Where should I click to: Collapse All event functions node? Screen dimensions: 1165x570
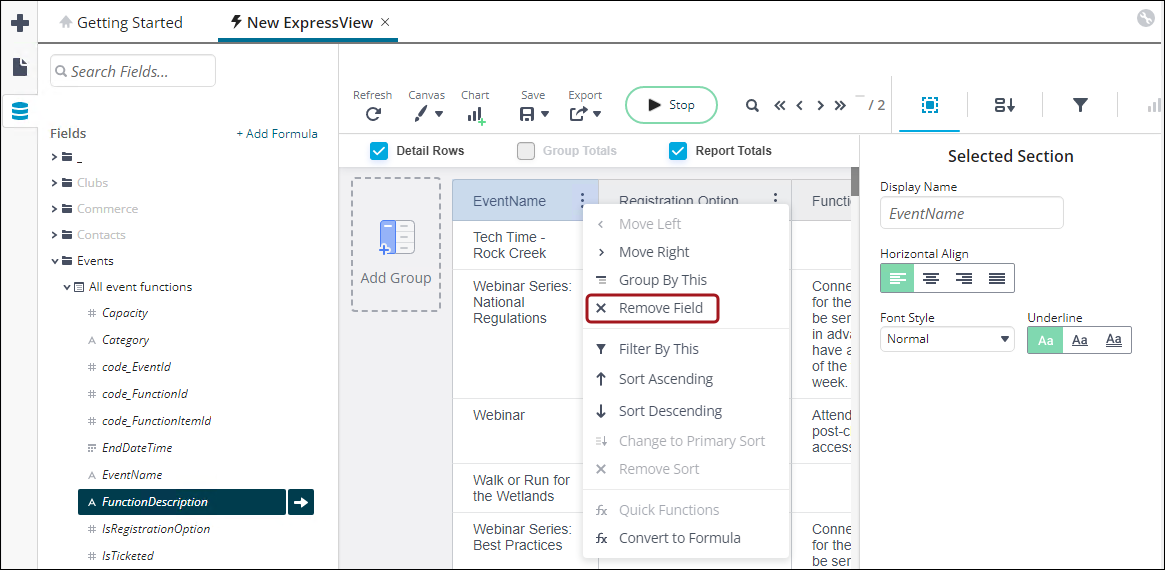[67, 287]
